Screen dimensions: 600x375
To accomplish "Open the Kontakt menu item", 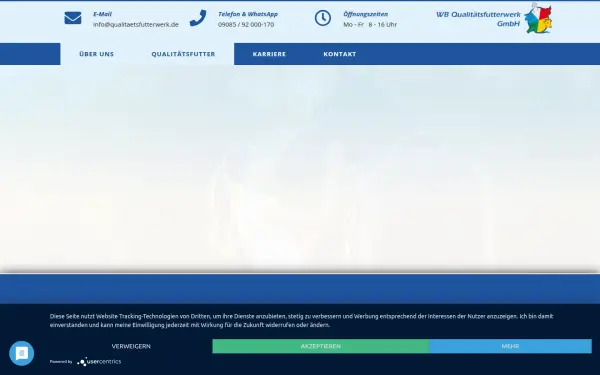I will point(340,54).
